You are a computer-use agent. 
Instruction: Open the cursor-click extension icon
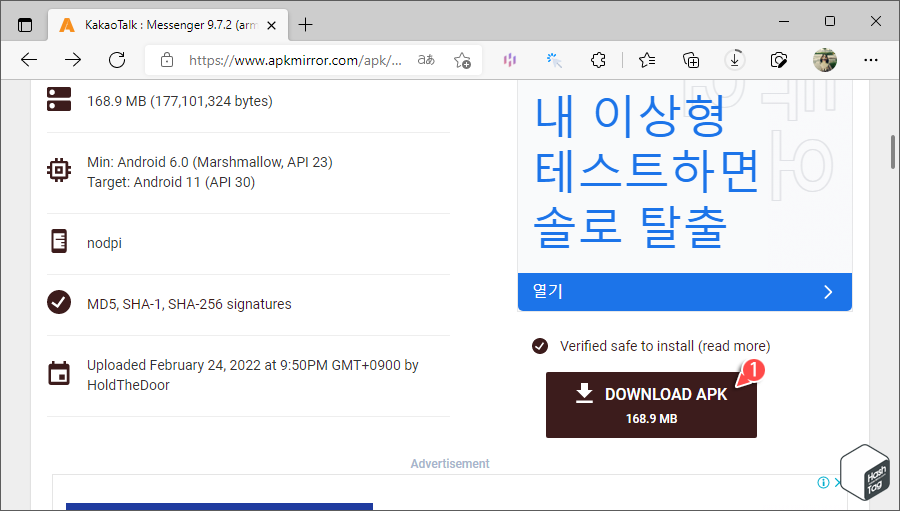coord(554,60)
